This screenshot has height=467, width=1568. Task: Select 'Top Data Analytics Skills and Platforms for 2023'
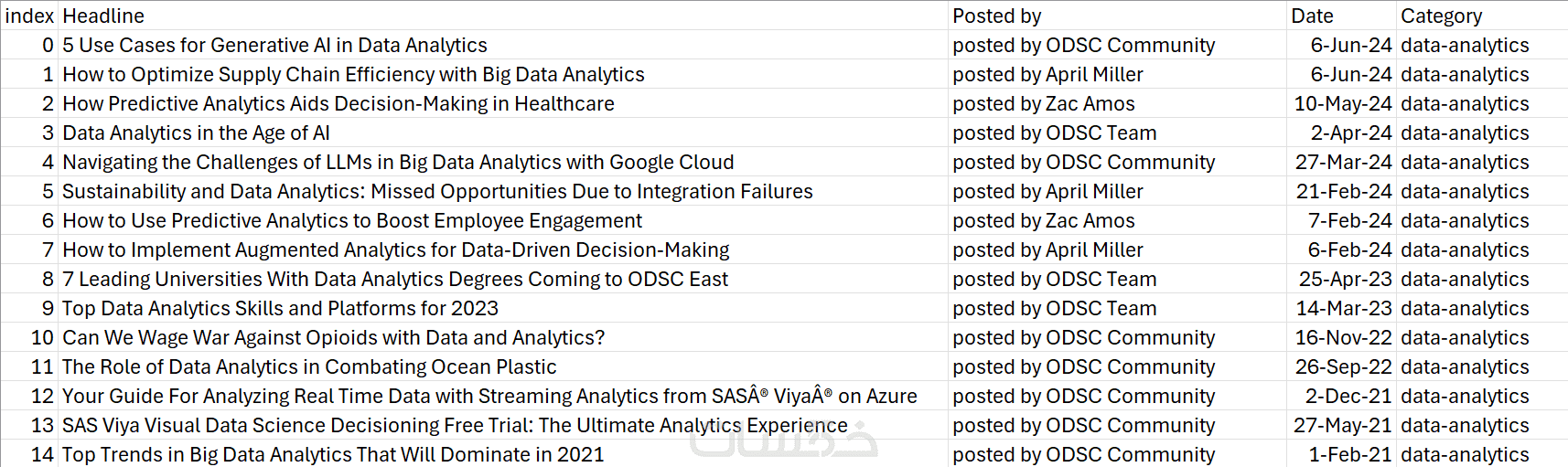(280, 308)
